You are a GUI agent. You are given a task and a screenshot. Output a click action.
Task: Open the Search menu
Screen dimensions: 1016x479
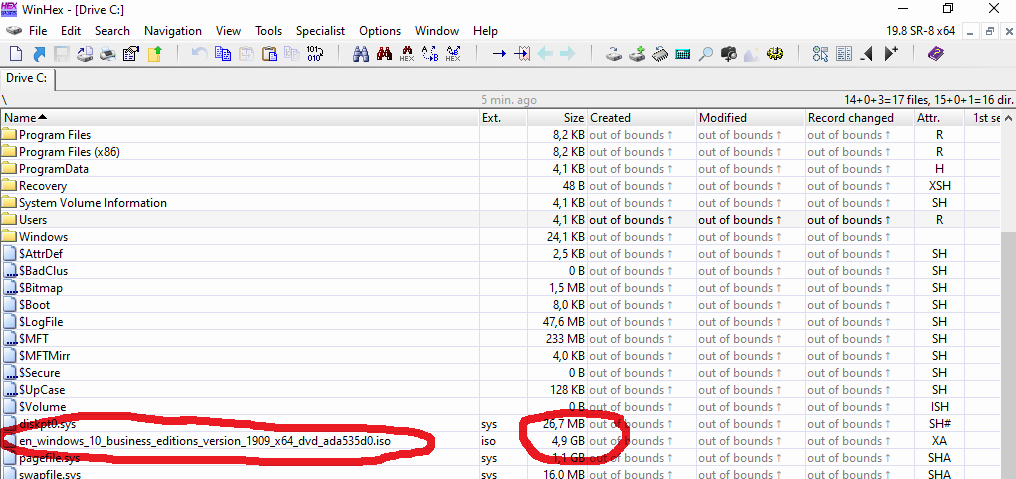click(112, 30)
